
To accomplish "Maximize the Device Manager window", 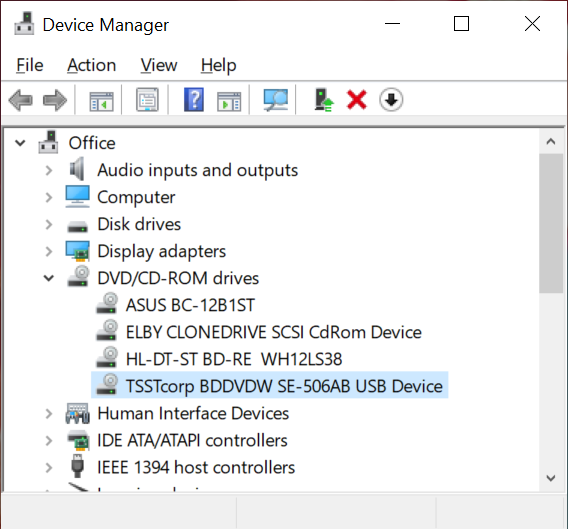I will click(462, 24).
